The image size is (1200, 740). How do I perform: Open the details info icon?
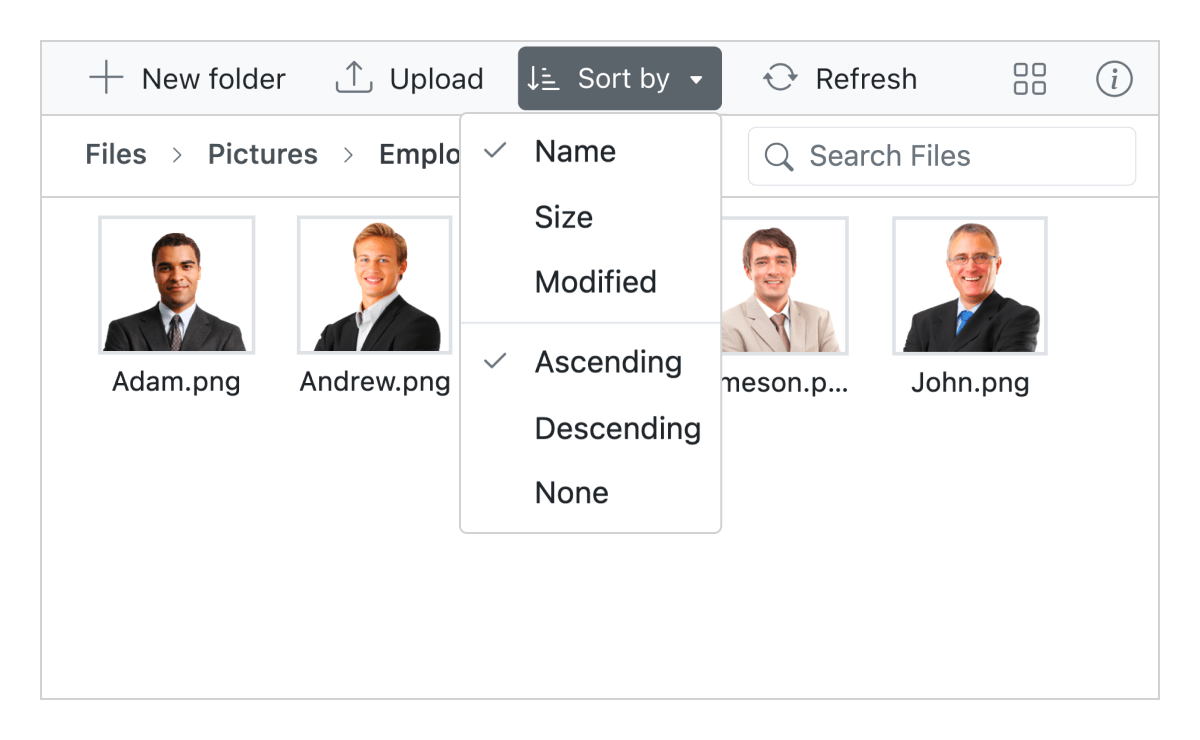coord(1114,78)
